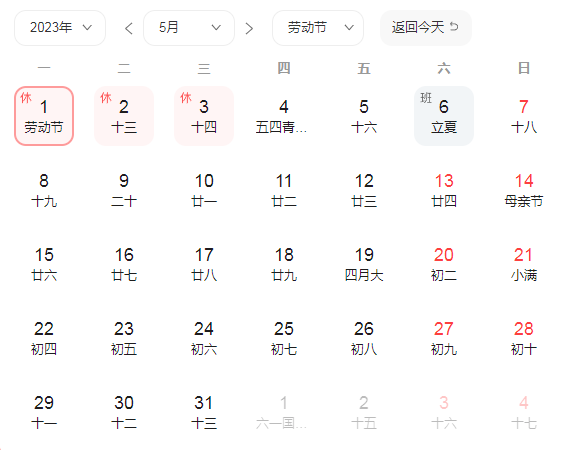Click the 返回今天 button
The image size is (567, 450).
(x=426, y=28)
